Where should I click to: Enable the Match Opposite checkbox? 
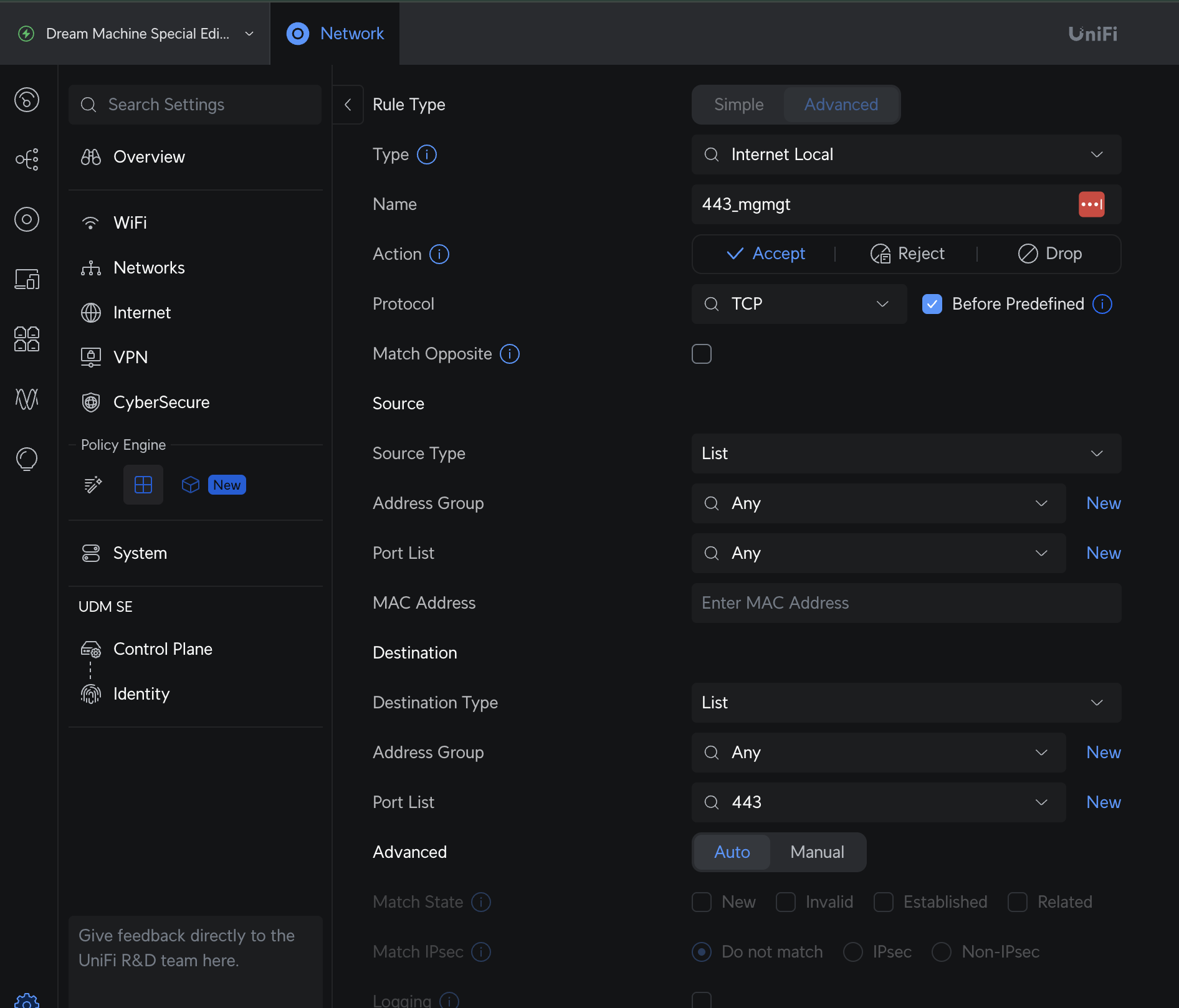(702, 354)
